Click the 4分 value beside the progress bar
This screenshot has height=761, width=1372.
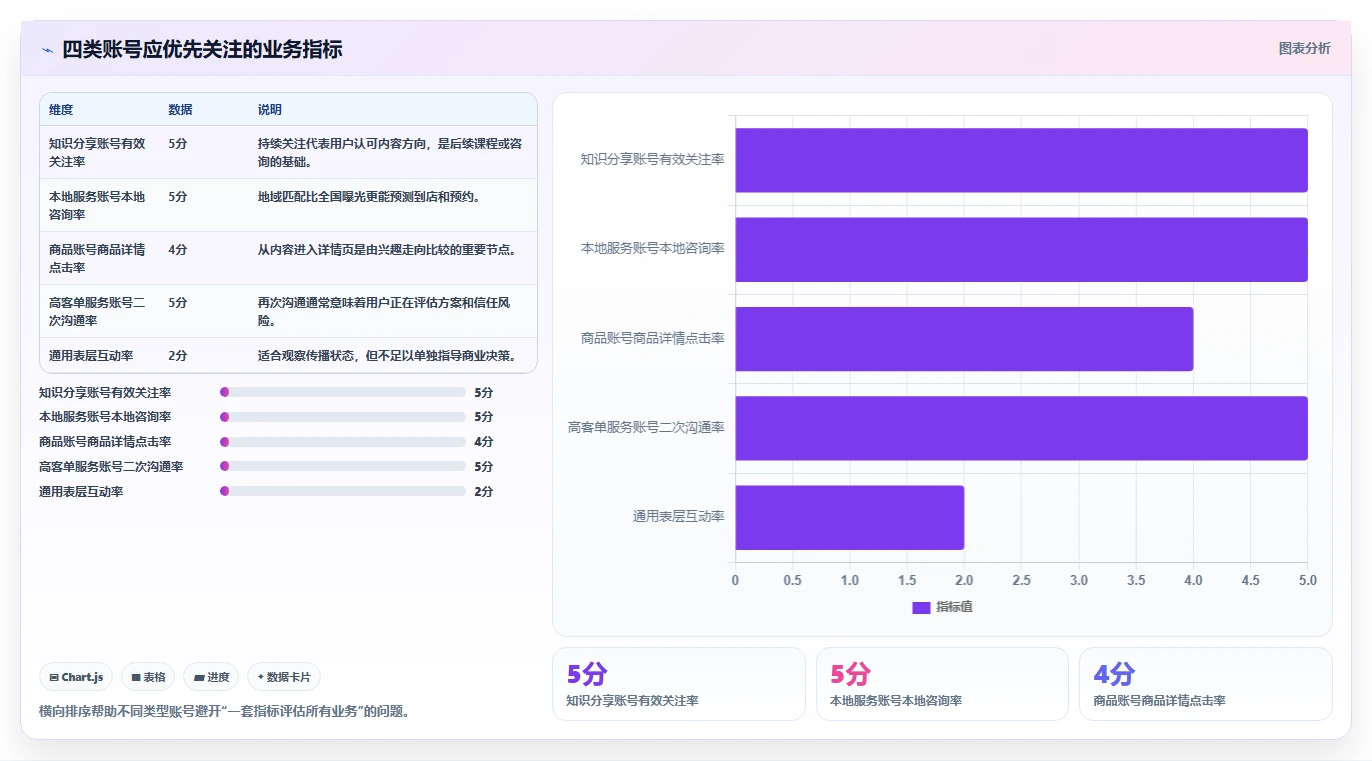pos(484,442)
